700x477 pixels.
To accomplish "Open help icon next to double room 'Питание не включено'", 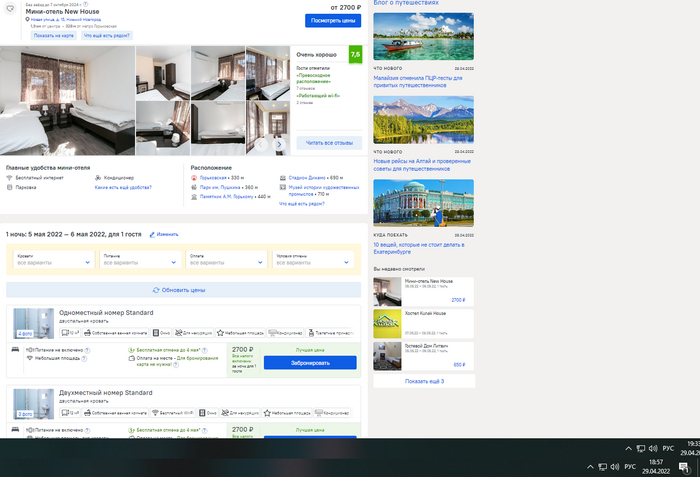I will point(88,430).
